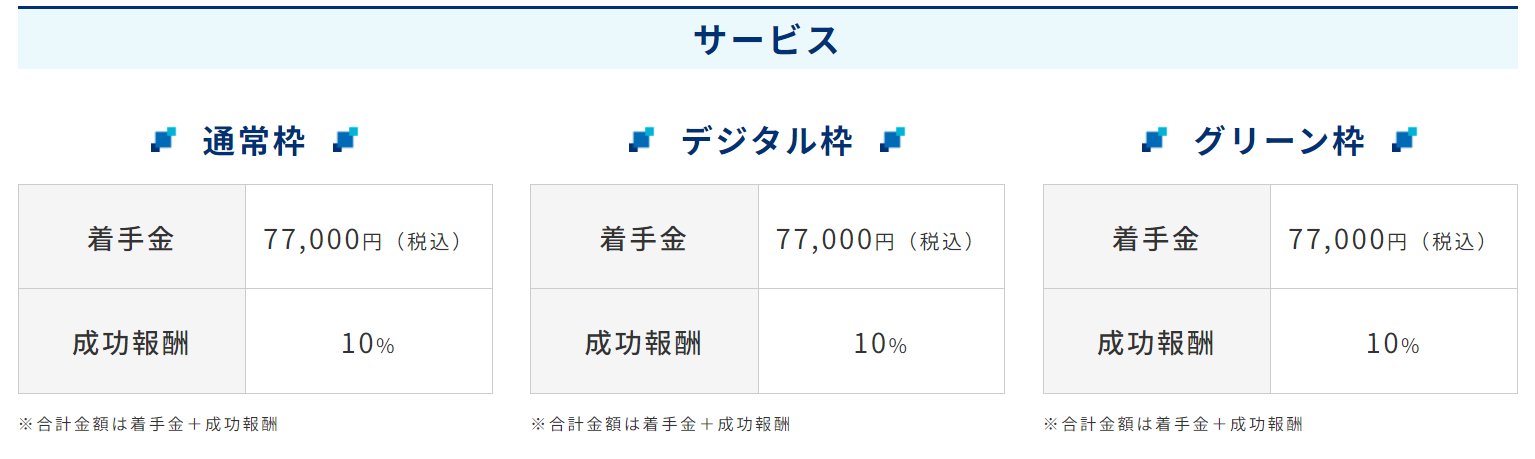Select 成功報酬 cell in デジタル枠 table
Screen dimensions: 1535x459
tap(644, 341)
